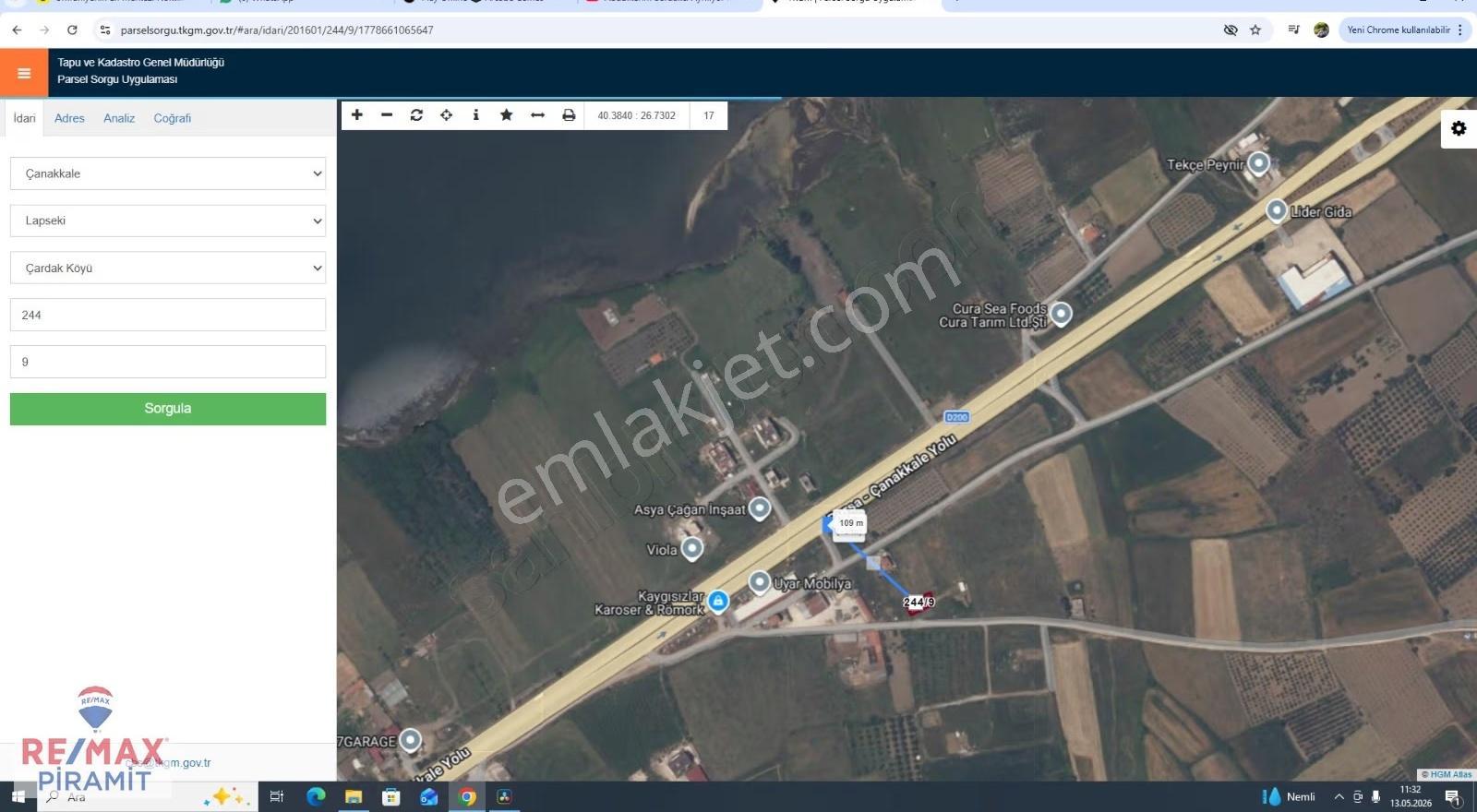Image resolution: width=1477 pixels, height=812 pixels.
Task: Print the map using printer icon
Action: (569, 115)
